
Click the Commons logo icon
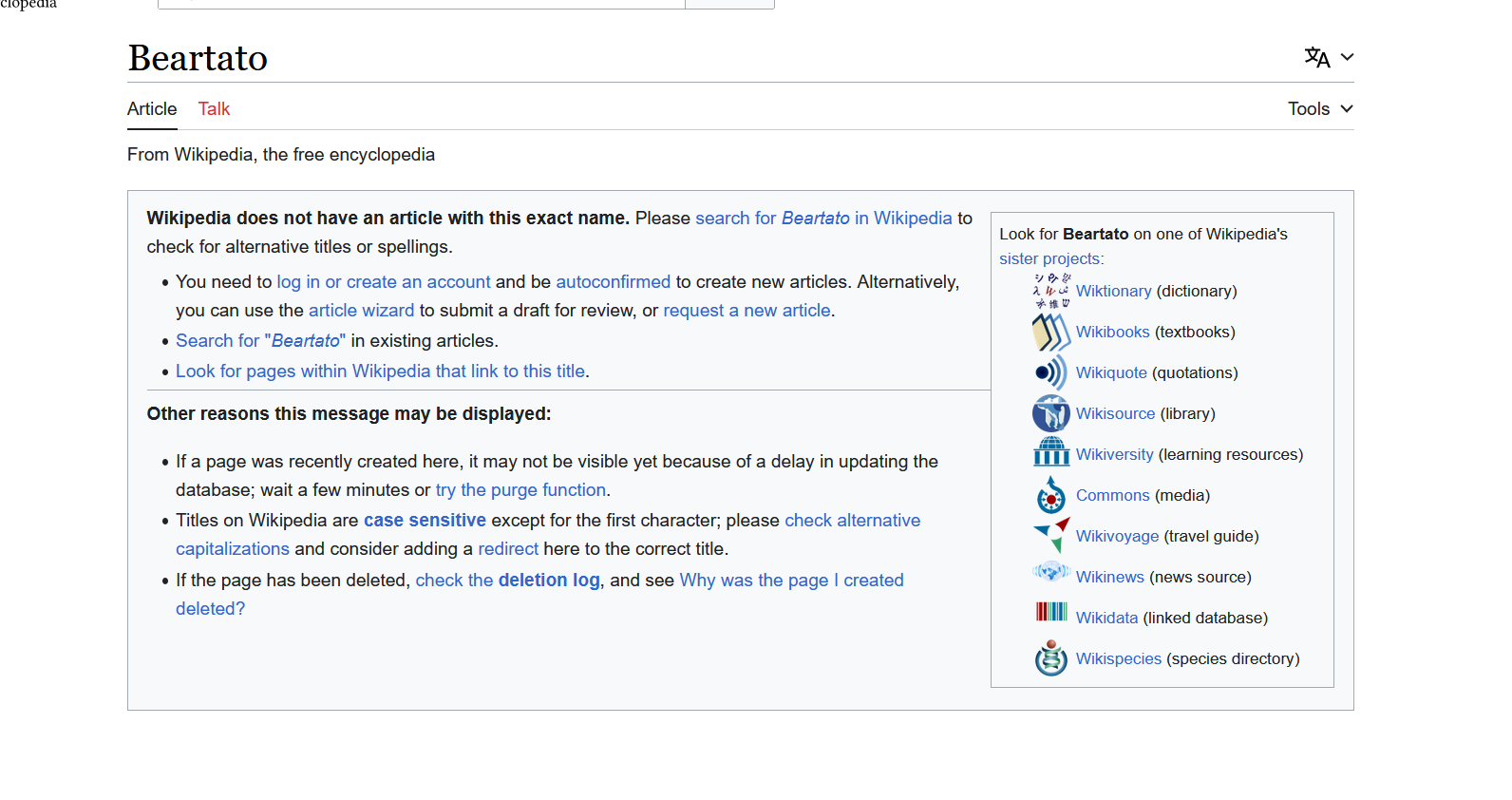coord(1051,495)
